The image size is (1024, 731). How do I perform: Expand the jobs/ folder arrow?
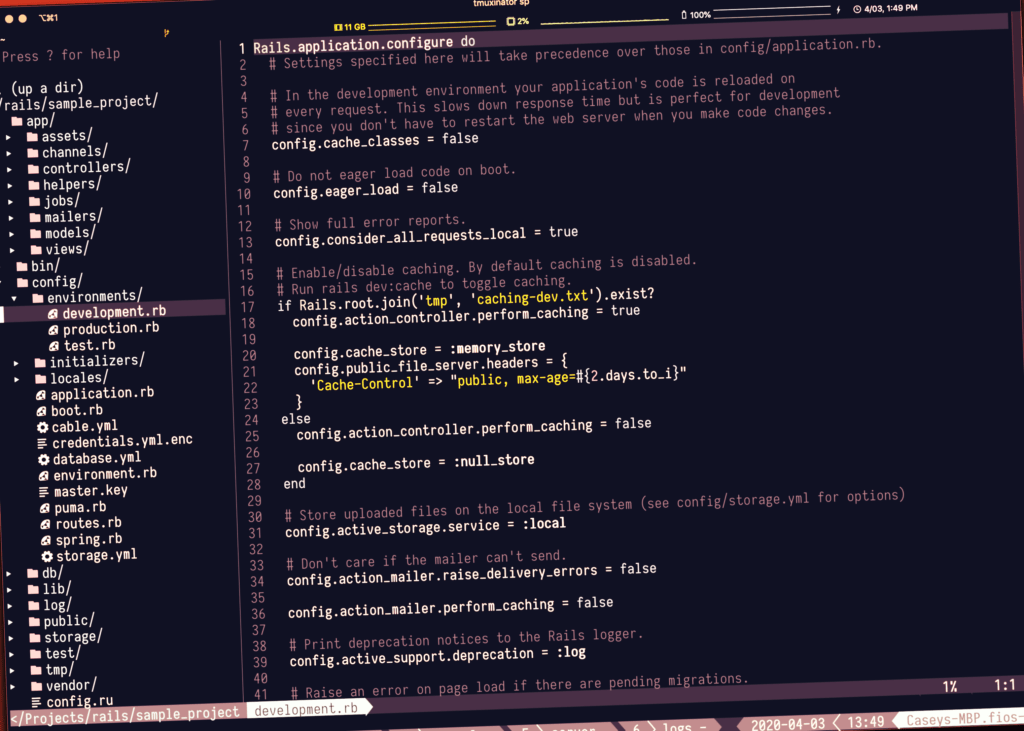coord(10,202)
